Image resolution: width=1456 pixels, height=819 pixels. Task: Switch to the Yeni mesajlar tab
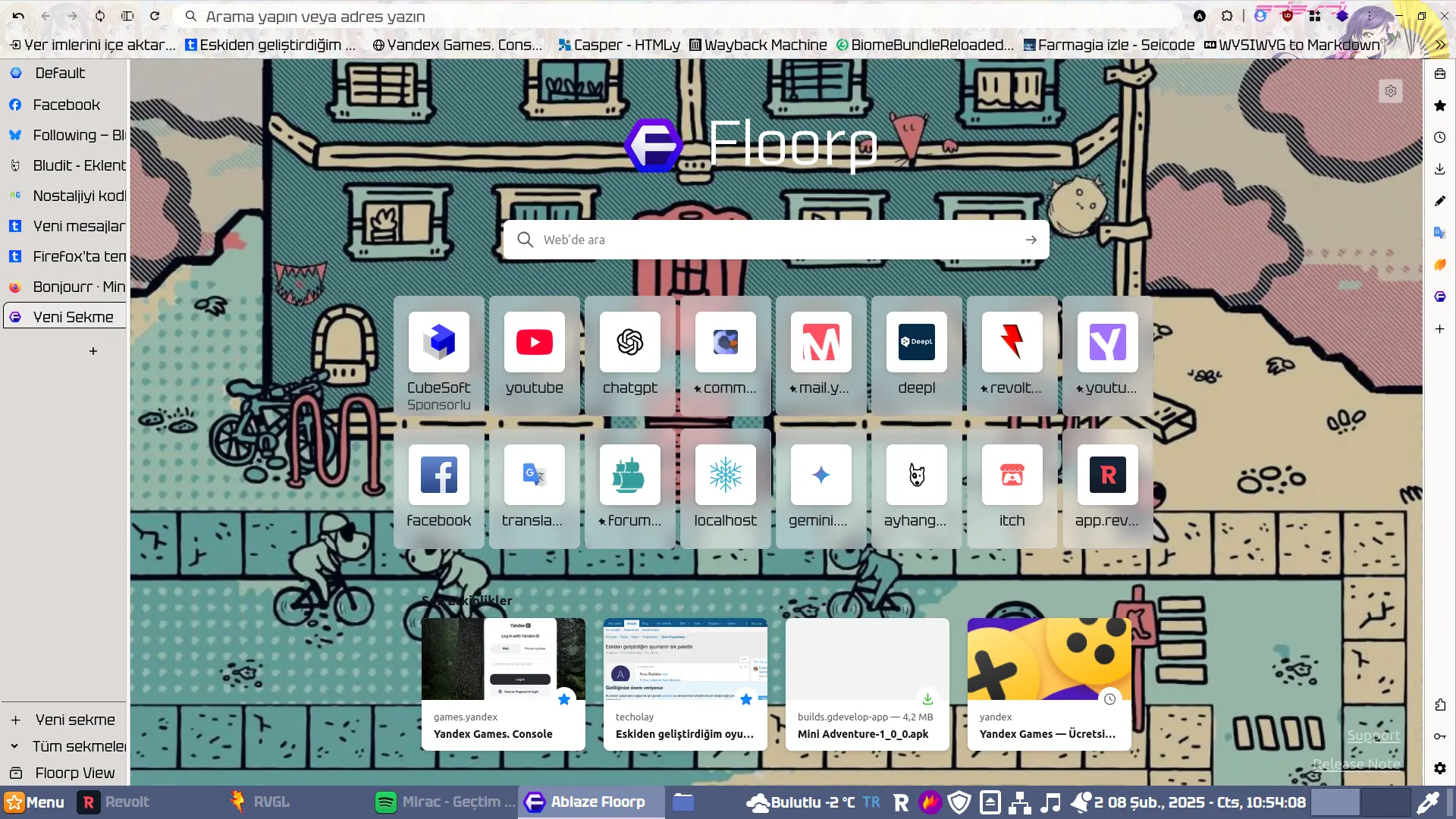click(65, 226)
